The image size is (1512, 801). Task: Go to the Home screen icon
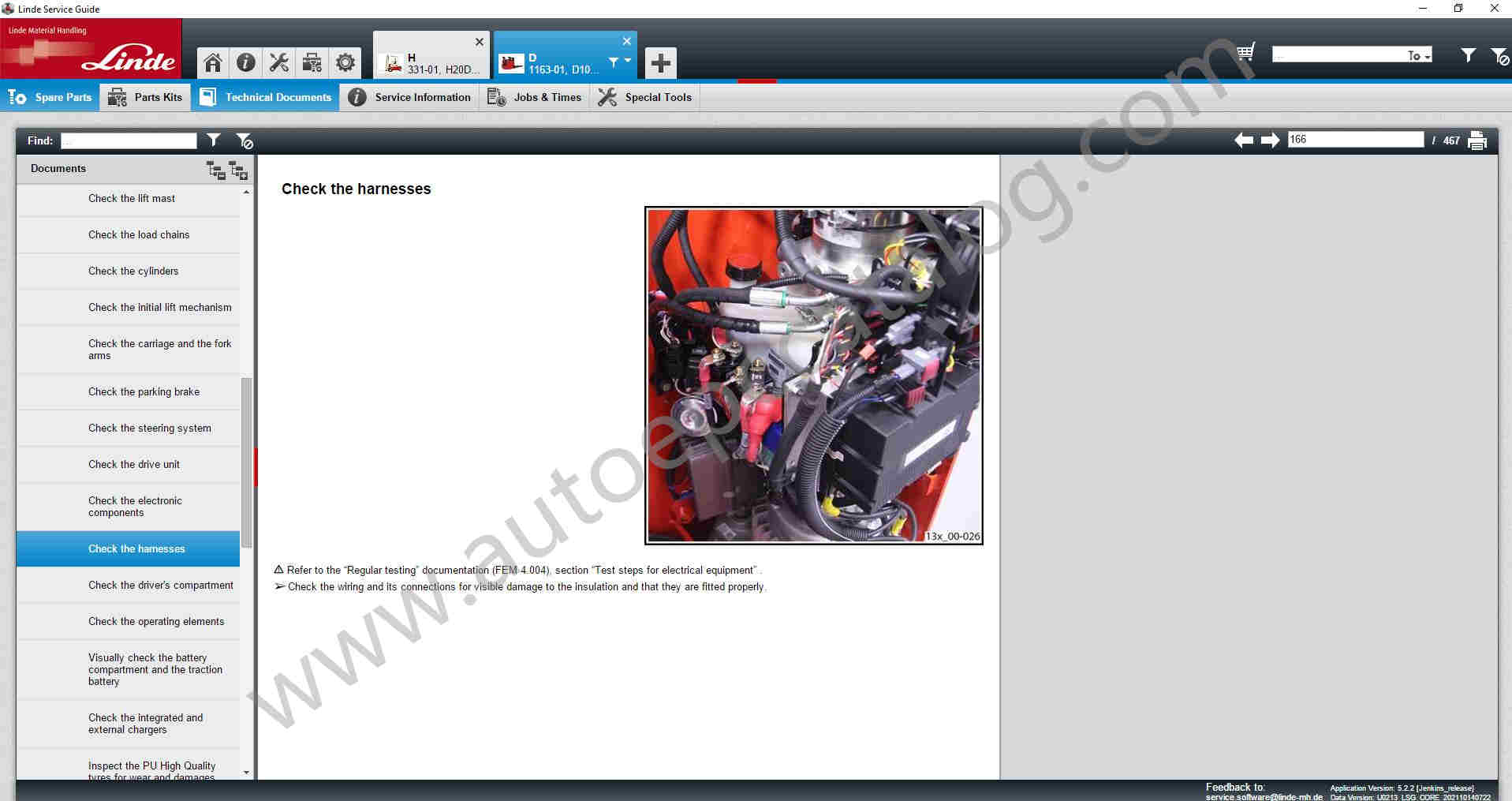pyautogui.click(x=213, y=62)
